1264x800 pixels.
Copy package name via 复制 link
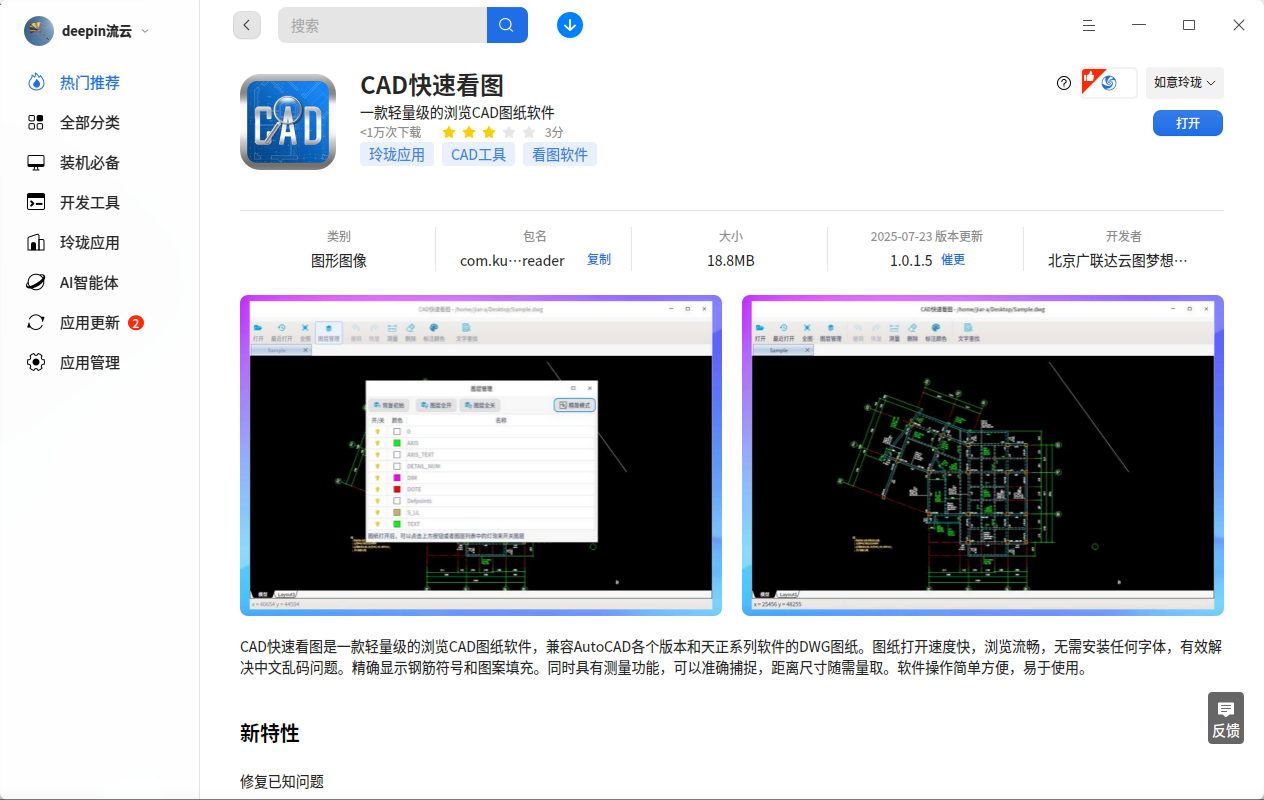coord(599,259)
